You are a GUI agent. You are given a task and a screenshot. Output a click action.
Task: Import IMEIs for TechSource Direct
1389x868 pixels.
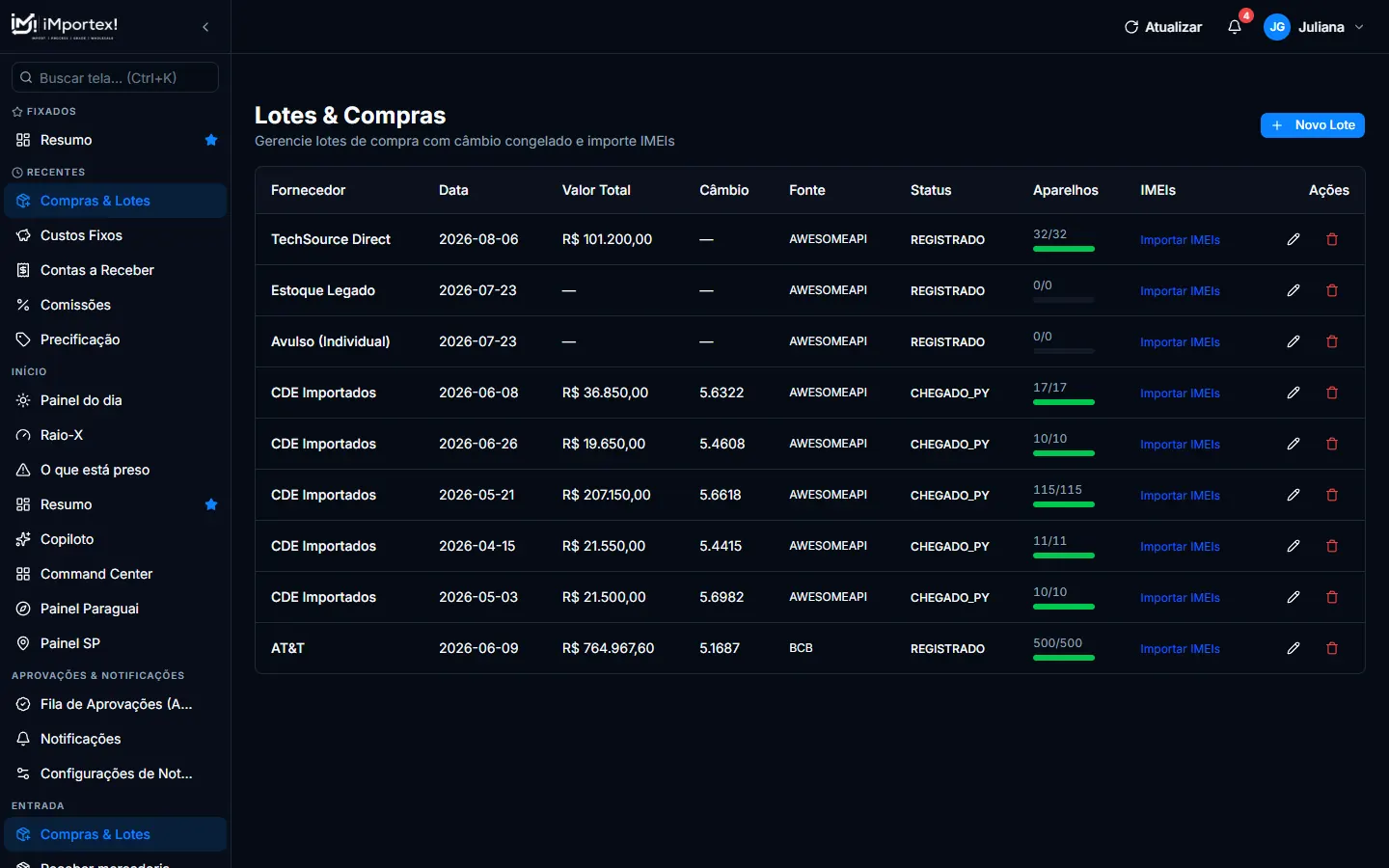[x=1180, y=240]
